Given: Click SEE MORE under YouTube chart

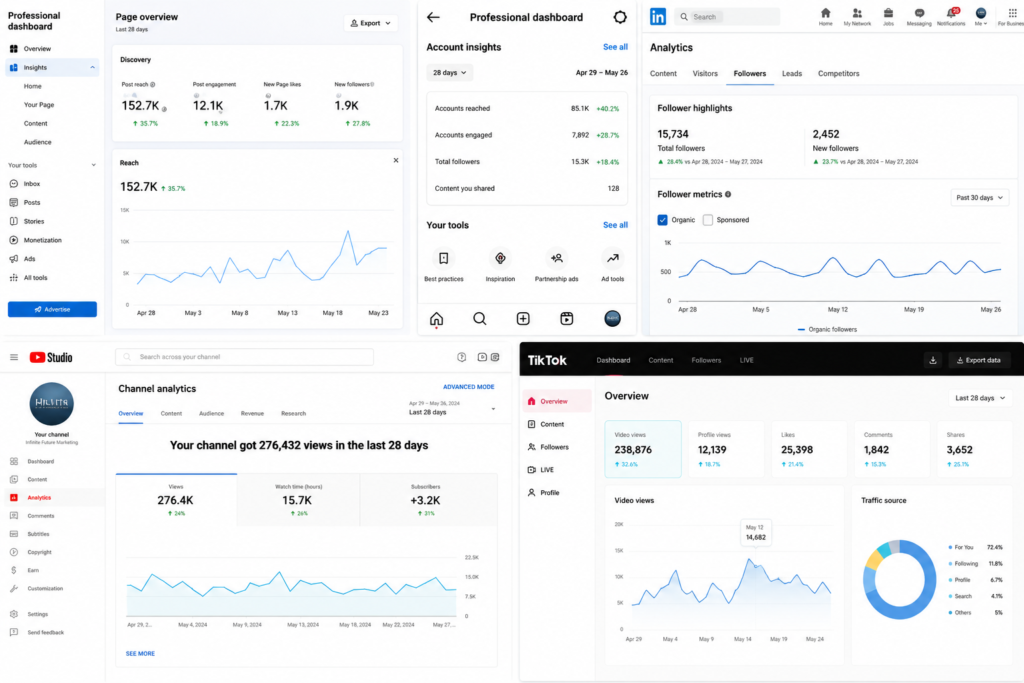Looking at the screenshot, I should [x=140, y=654].
